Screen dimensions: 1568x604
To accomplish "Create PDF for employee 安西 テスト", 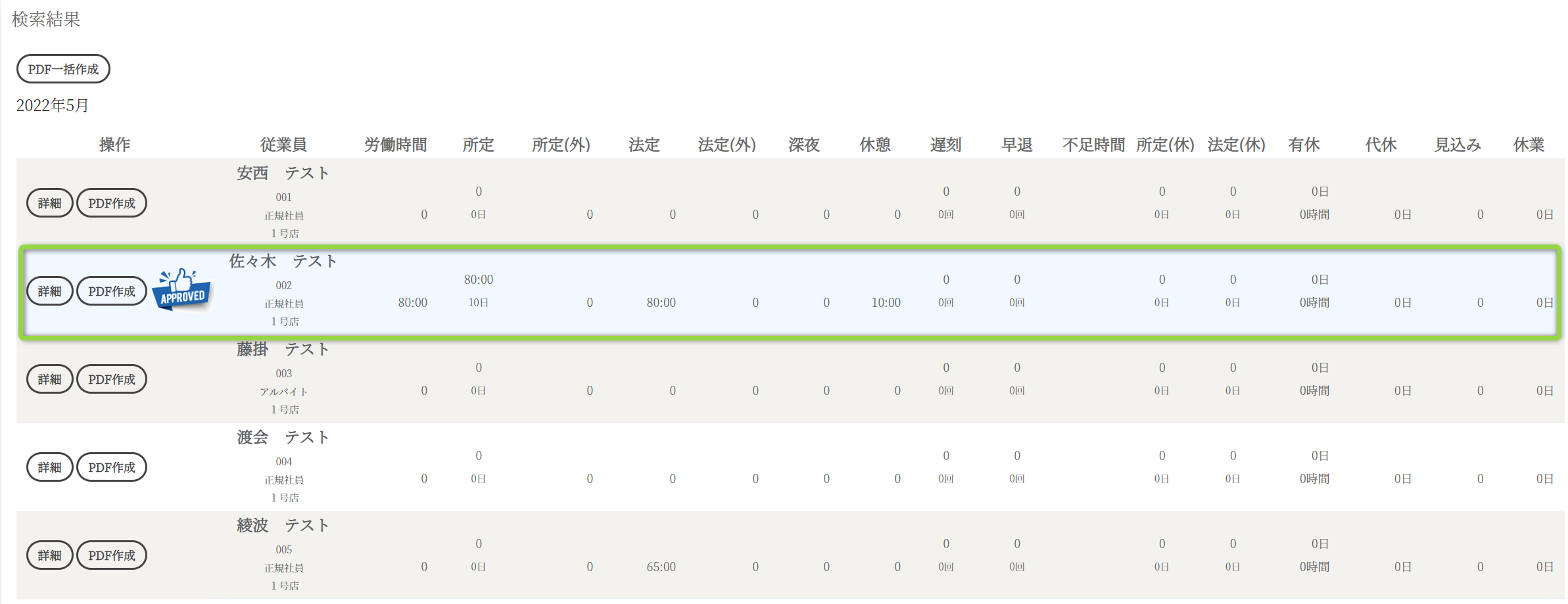I will (x=112, y=203).
